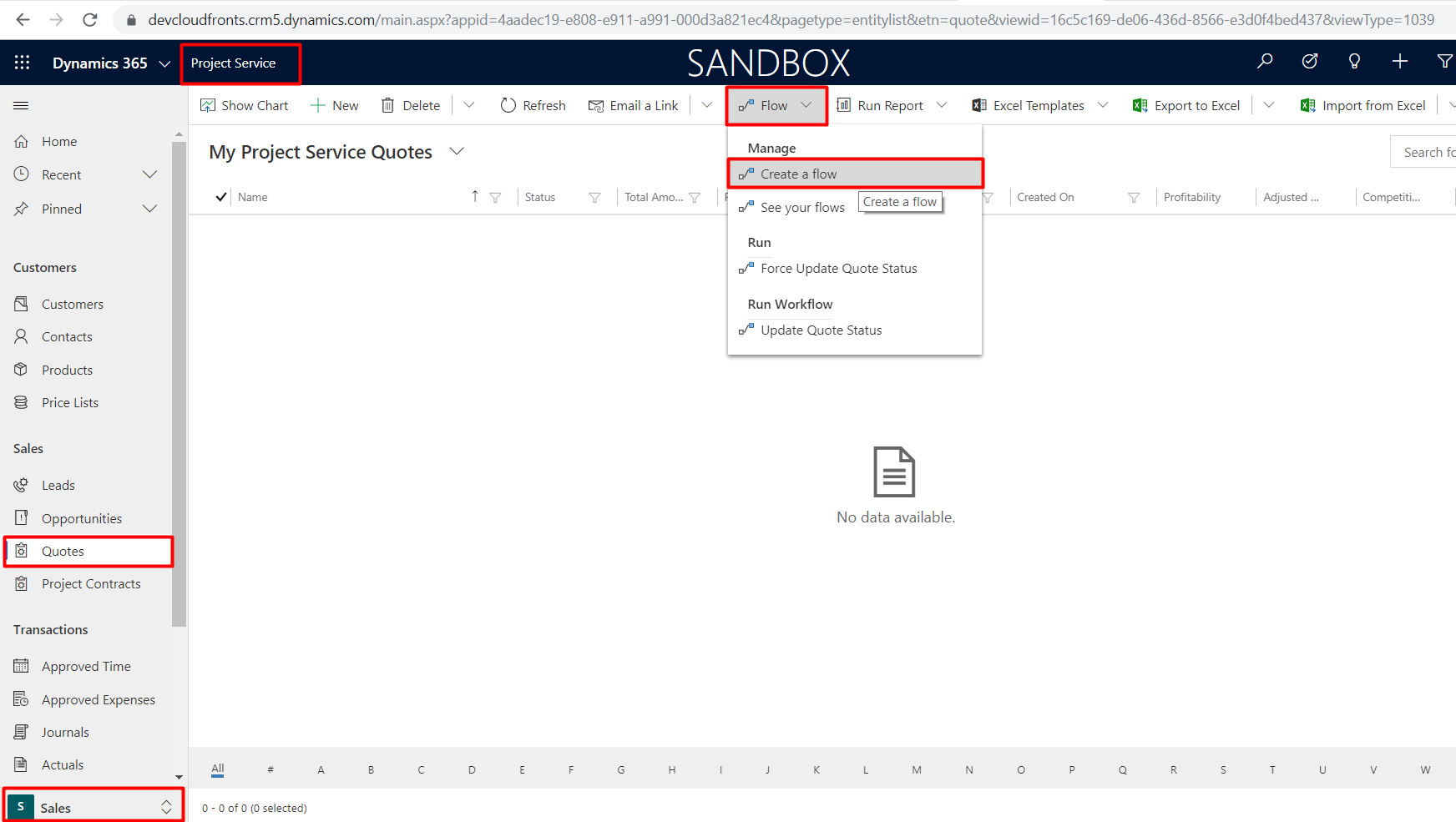Expand the Delete split-button chevron
The height and width of the screenshot is (822, 1456).
point(469,105)
